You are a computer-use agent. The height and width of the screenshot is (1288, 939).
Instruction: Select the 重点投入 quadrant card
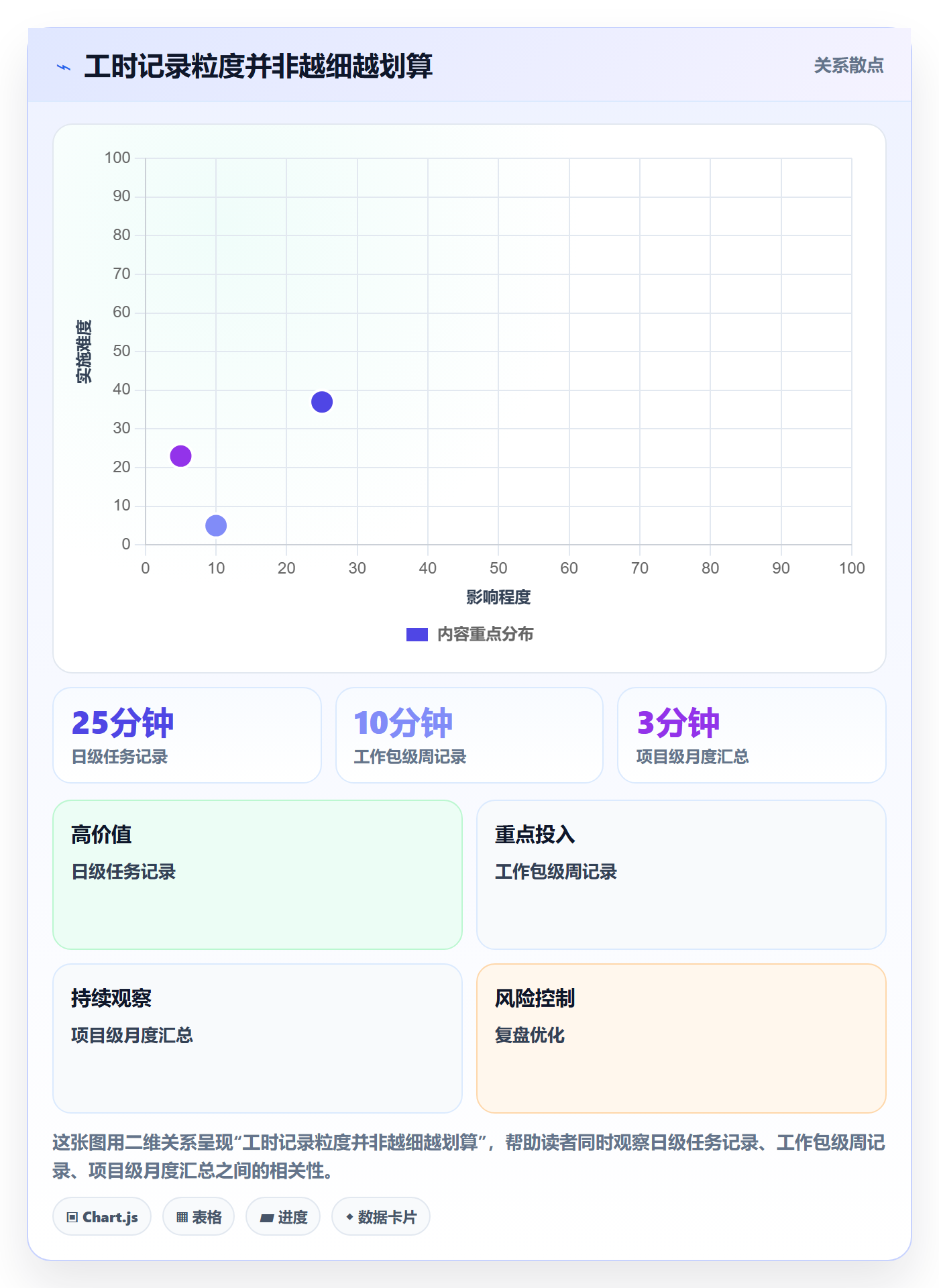[681, 875]
